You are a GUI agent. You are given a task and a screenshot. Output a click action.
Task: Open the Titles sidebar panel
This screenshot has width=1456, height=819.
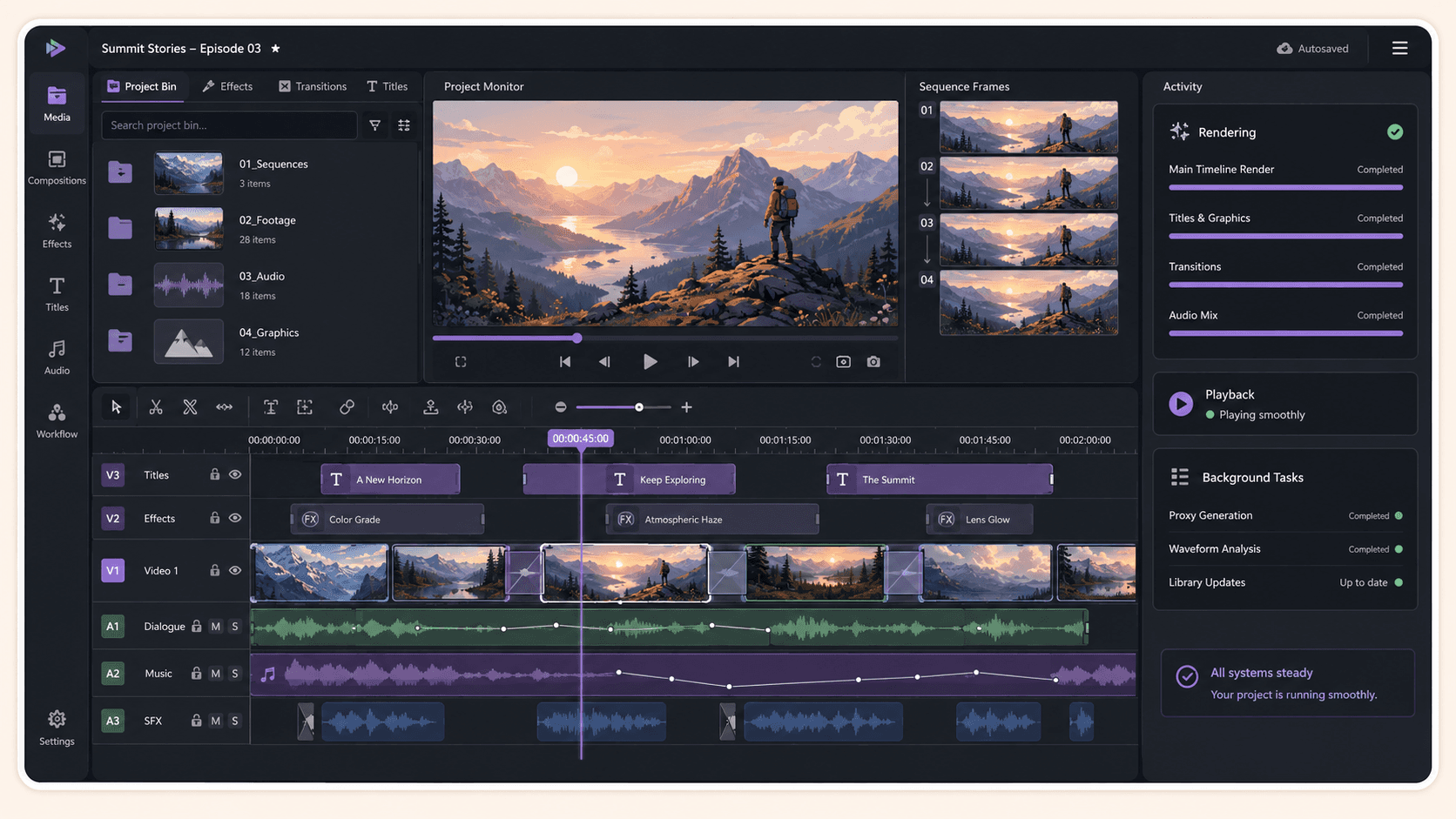[57, 294]
